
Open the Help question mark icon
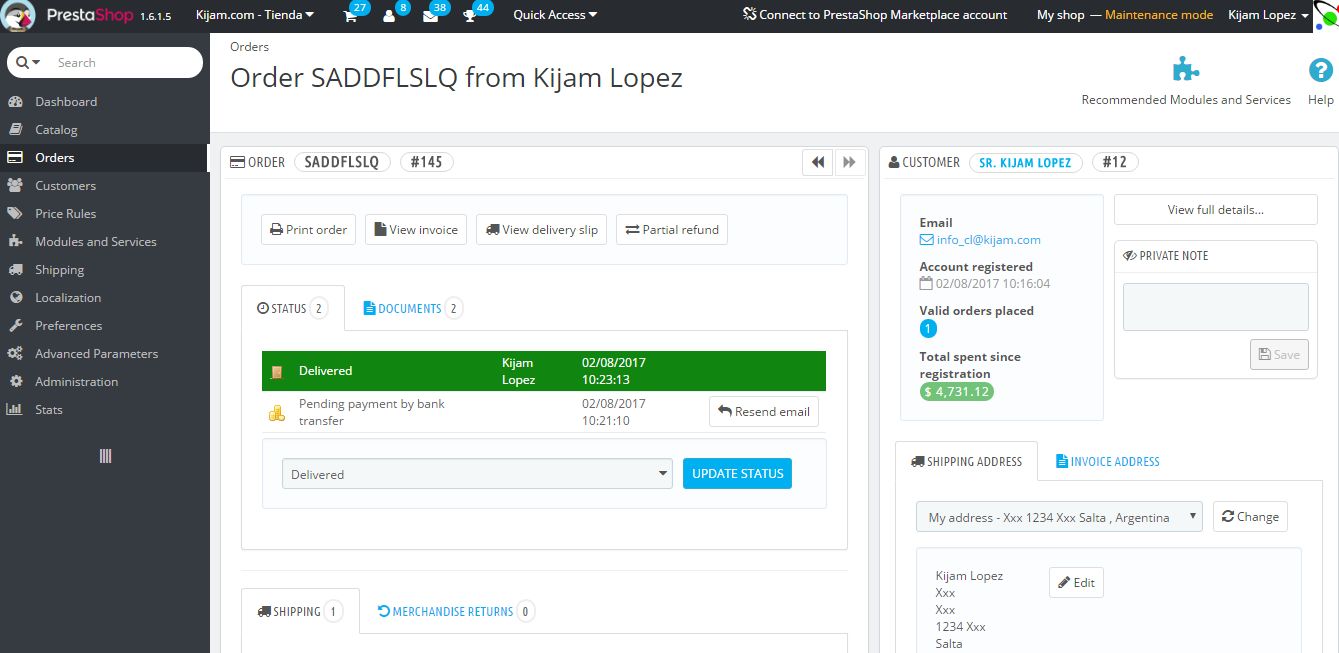pos(1321,70)
